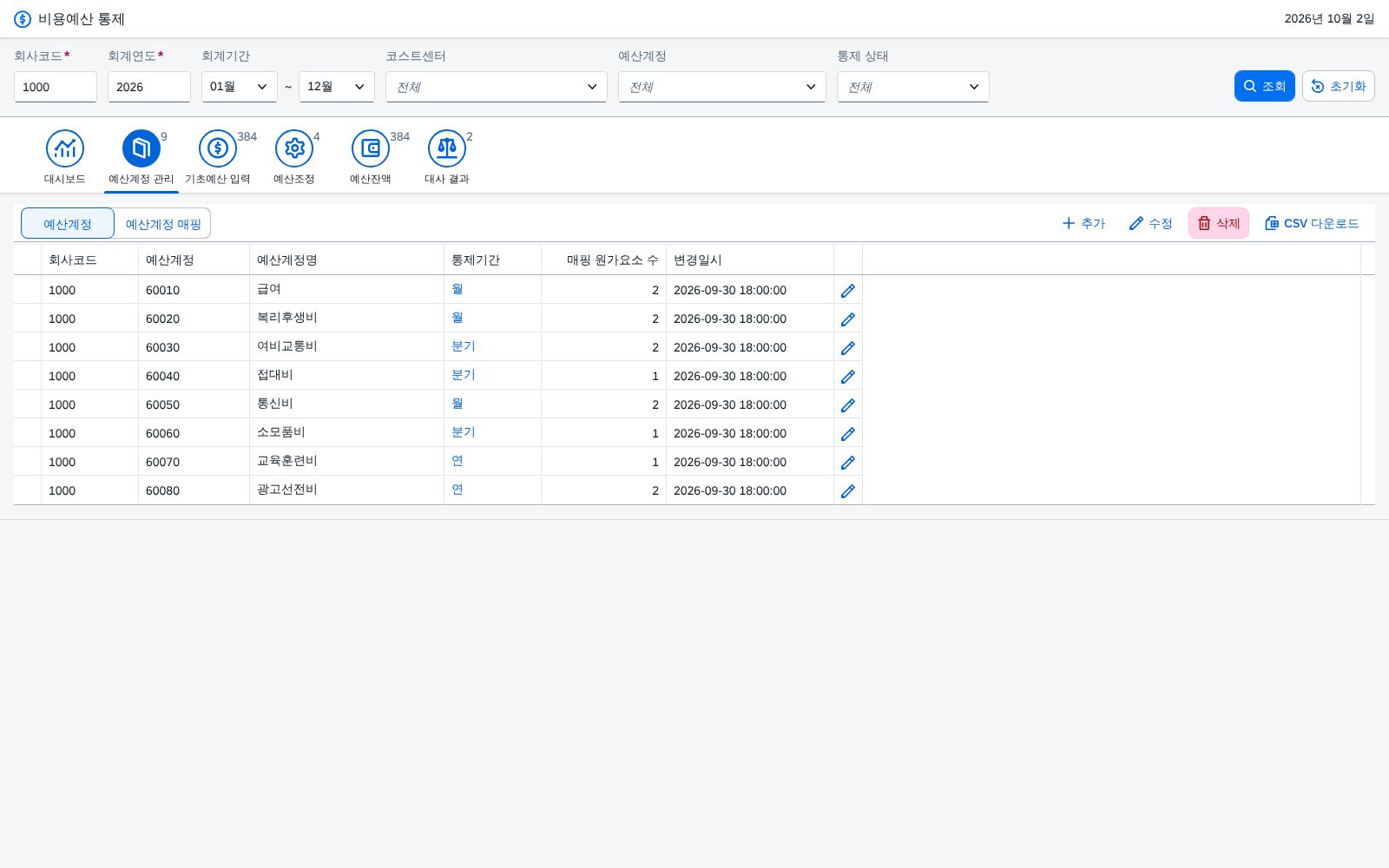Click the 조회 search button
Viewport: 1389px width, 868px height.
pos(1265,86)
